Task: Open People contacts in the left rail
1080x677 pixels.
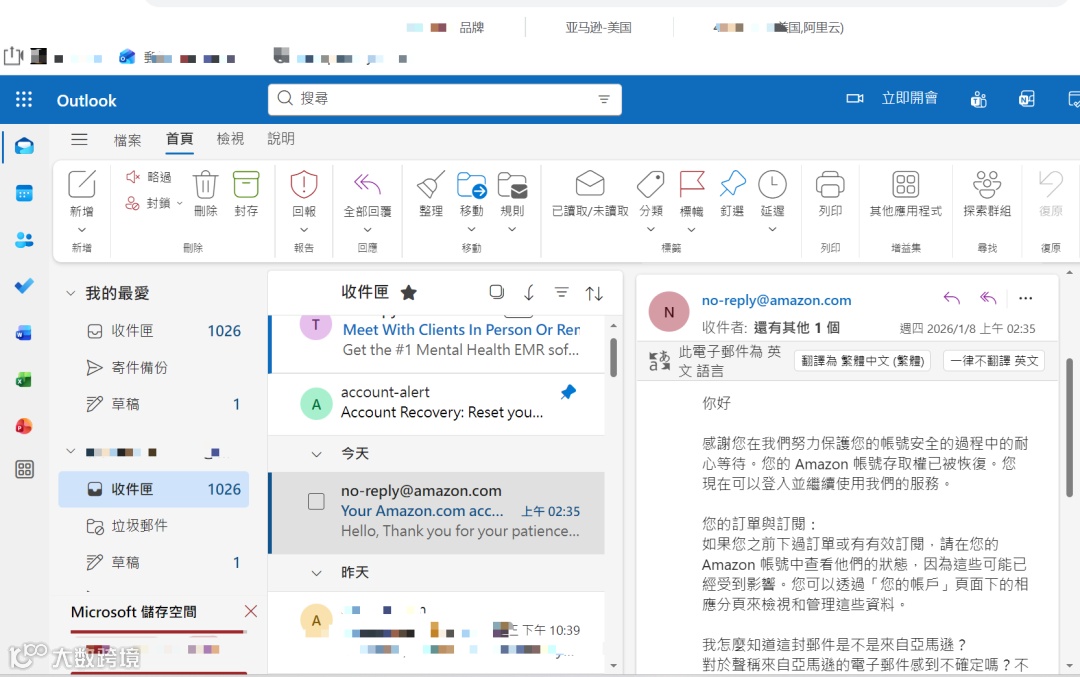Action: pyautogui.click(x=24, y=240)
